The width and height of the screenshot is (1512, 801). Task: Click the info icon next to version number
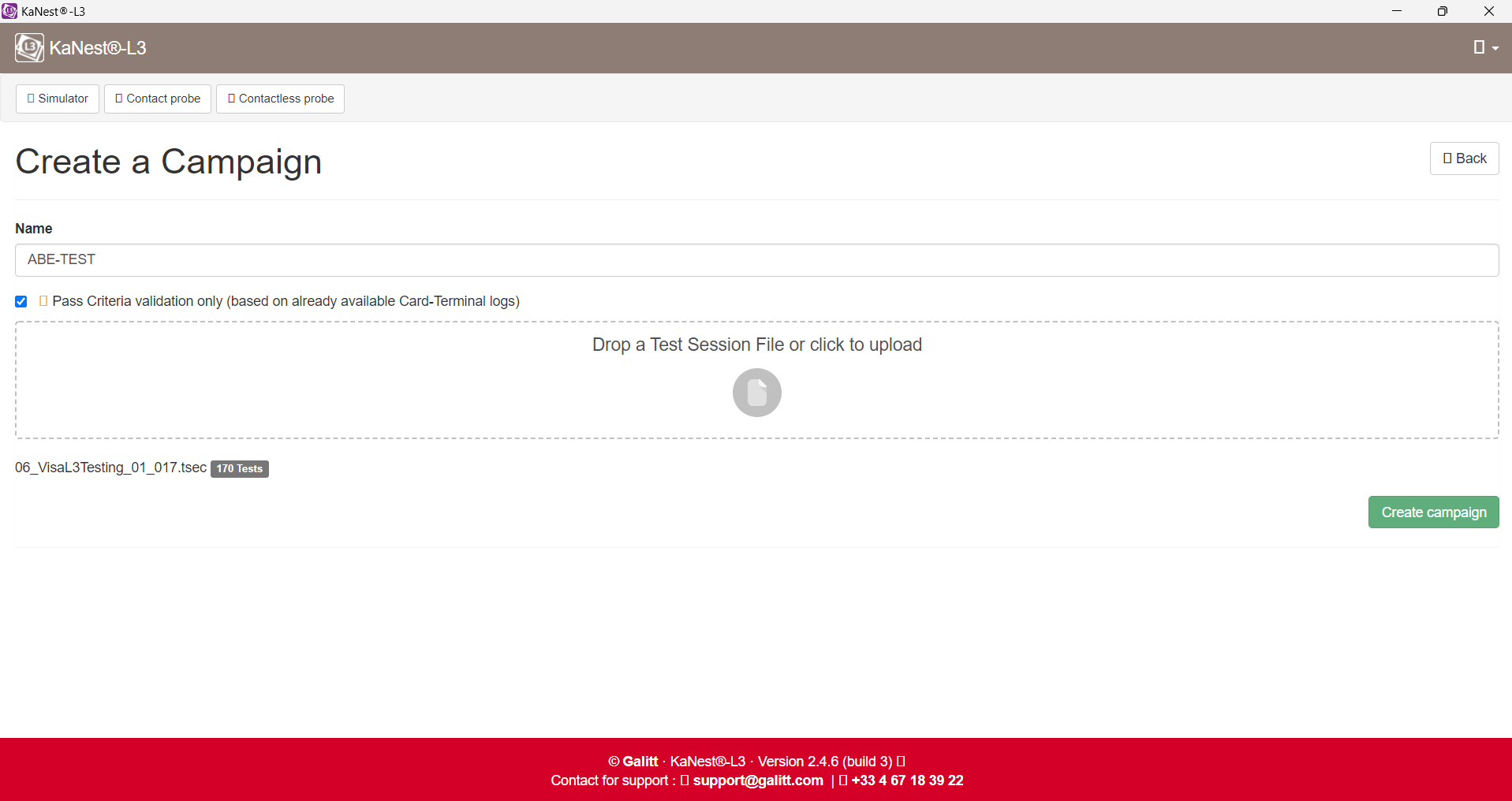tap(901, 762)
